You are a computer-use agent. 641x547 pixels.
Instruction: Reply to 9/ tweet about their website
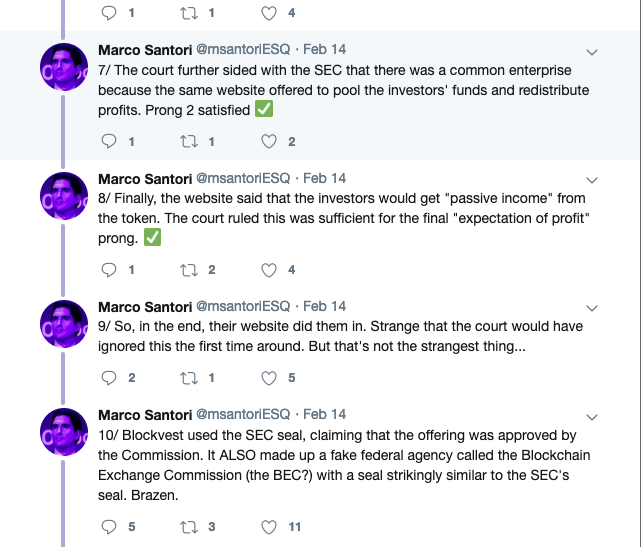[x=110, y=378]
